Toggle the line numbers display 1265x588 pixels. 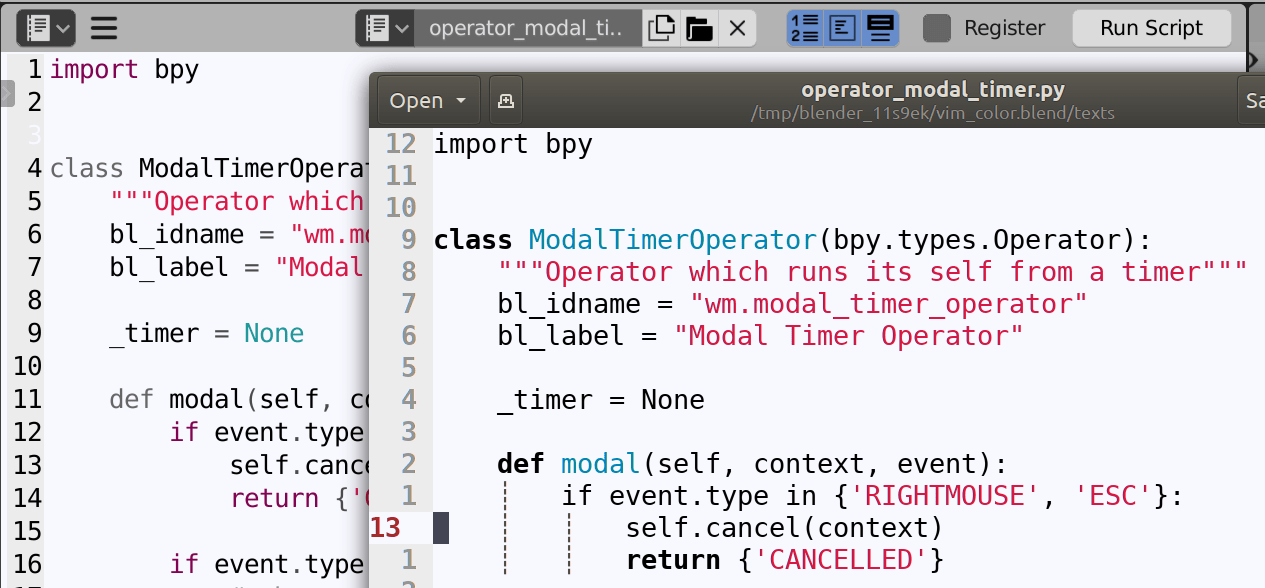(804, 27)
